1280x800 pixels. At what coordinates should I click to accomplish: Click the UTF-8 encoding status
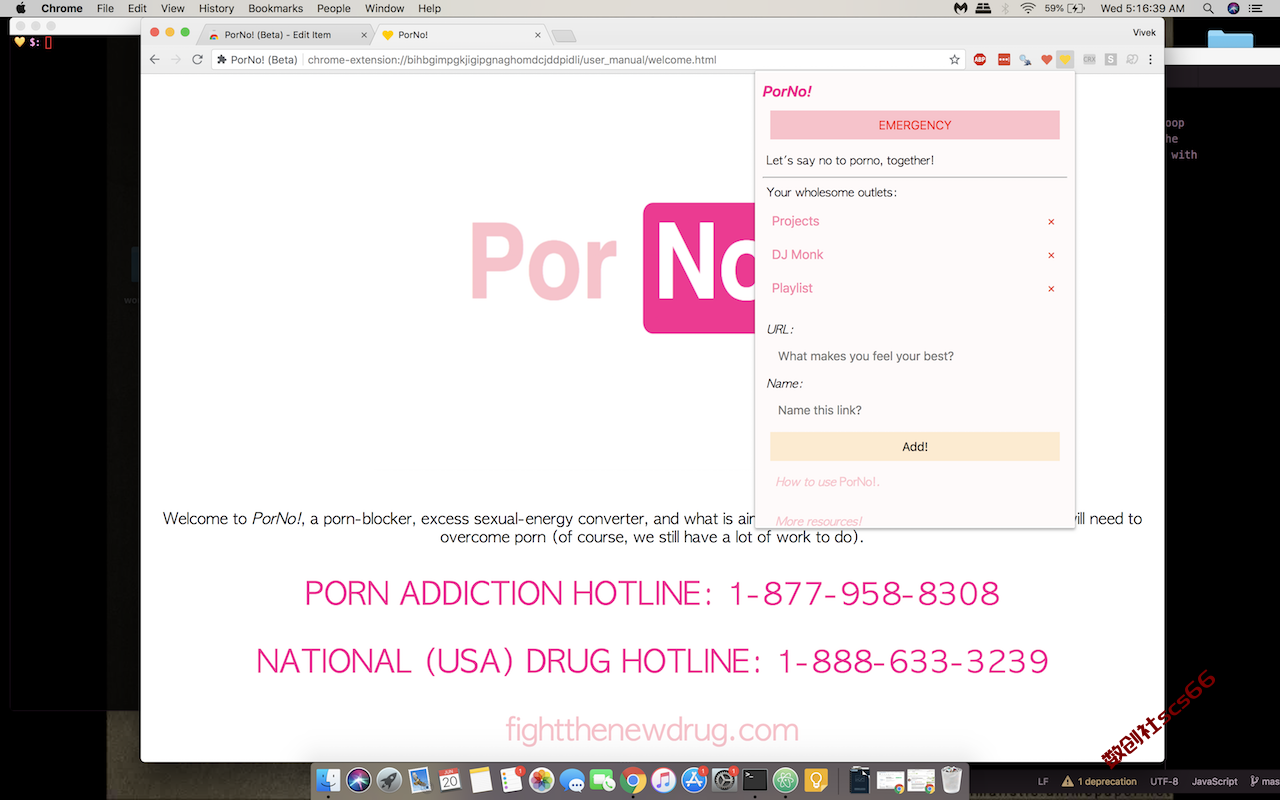1164,782
